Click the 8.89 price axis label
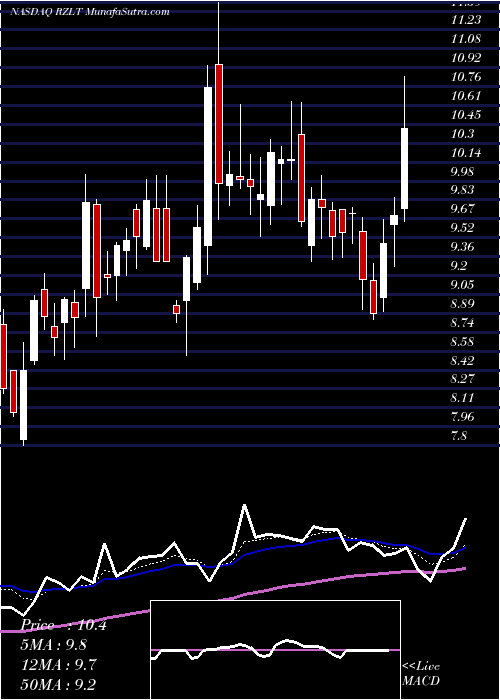 (x=464, y=304)
